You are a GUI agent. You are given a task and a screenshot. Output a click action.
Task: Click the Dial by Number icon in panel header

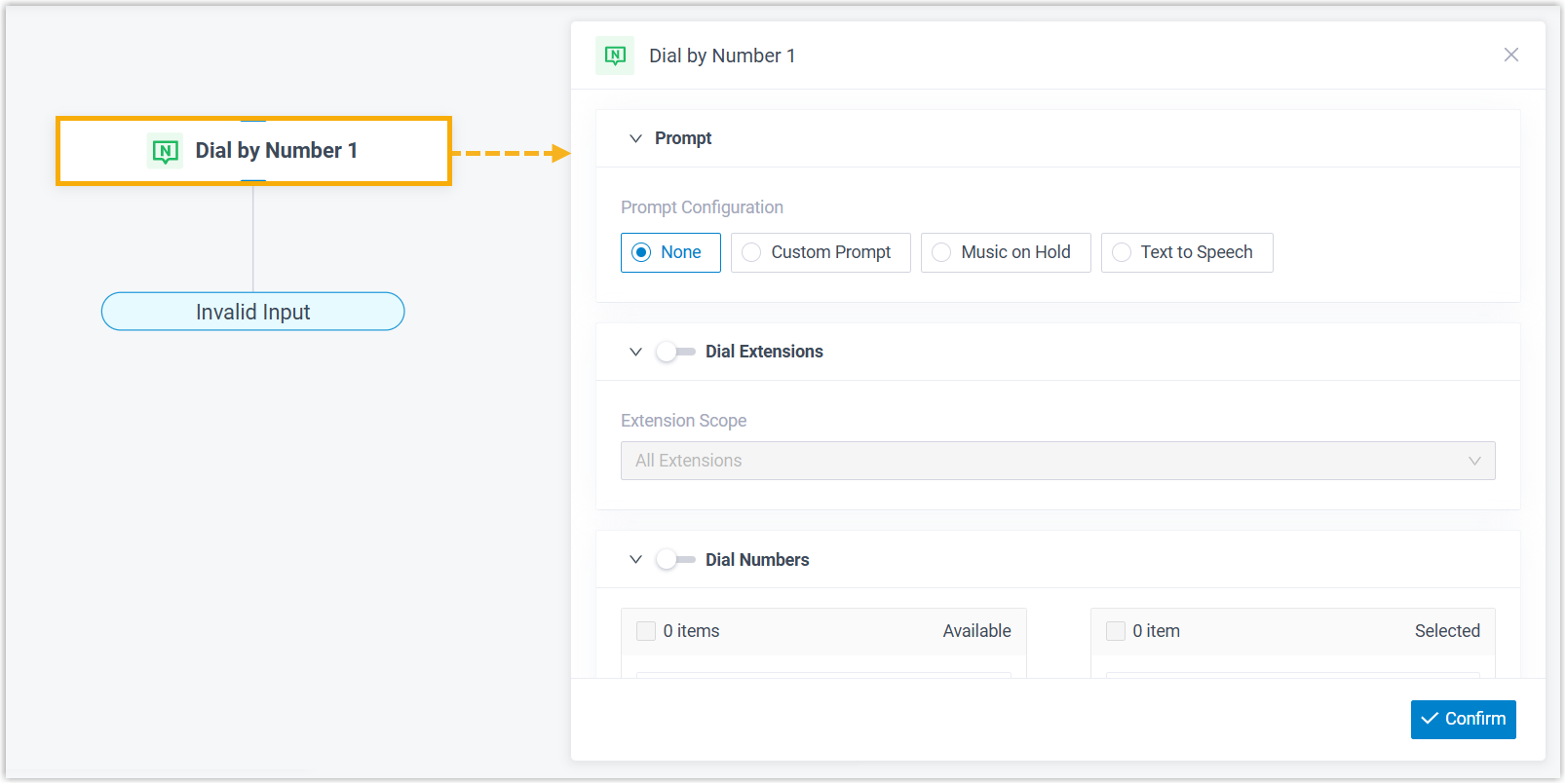(x=615, y=56)
